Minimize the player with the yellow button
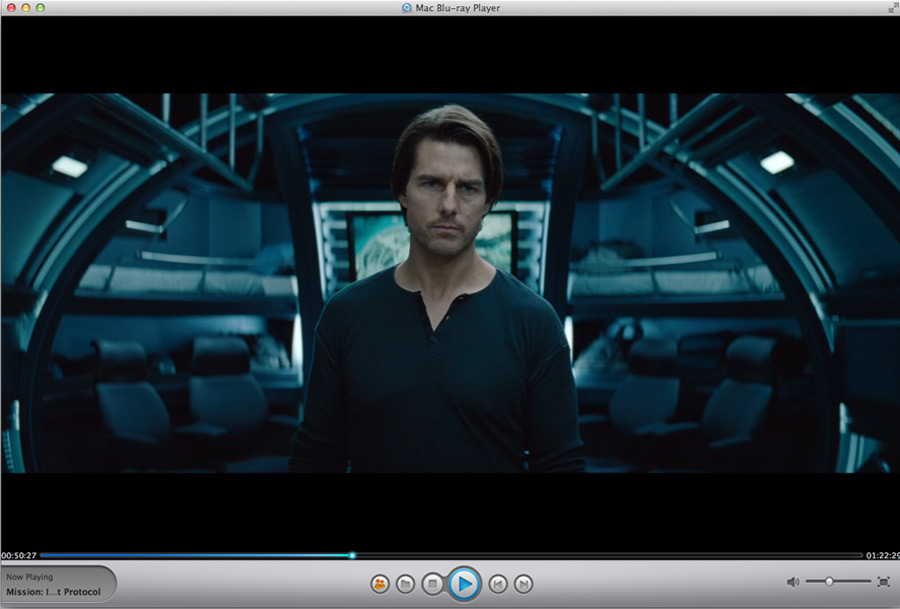Viewport: 900px width, 609px height. 26,8
